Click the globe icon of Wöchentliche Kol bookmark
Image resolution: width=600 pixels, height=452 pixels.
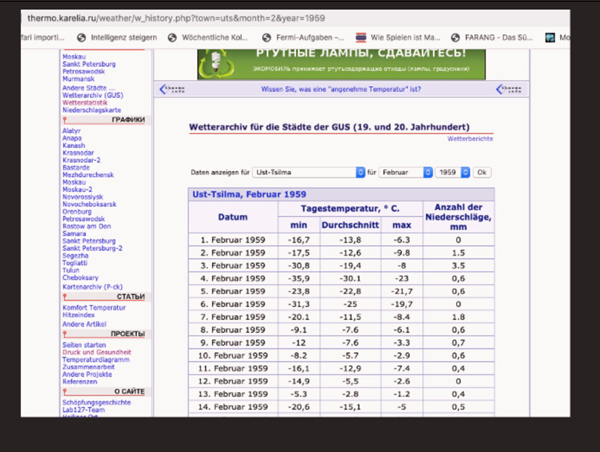coord(173,38)
